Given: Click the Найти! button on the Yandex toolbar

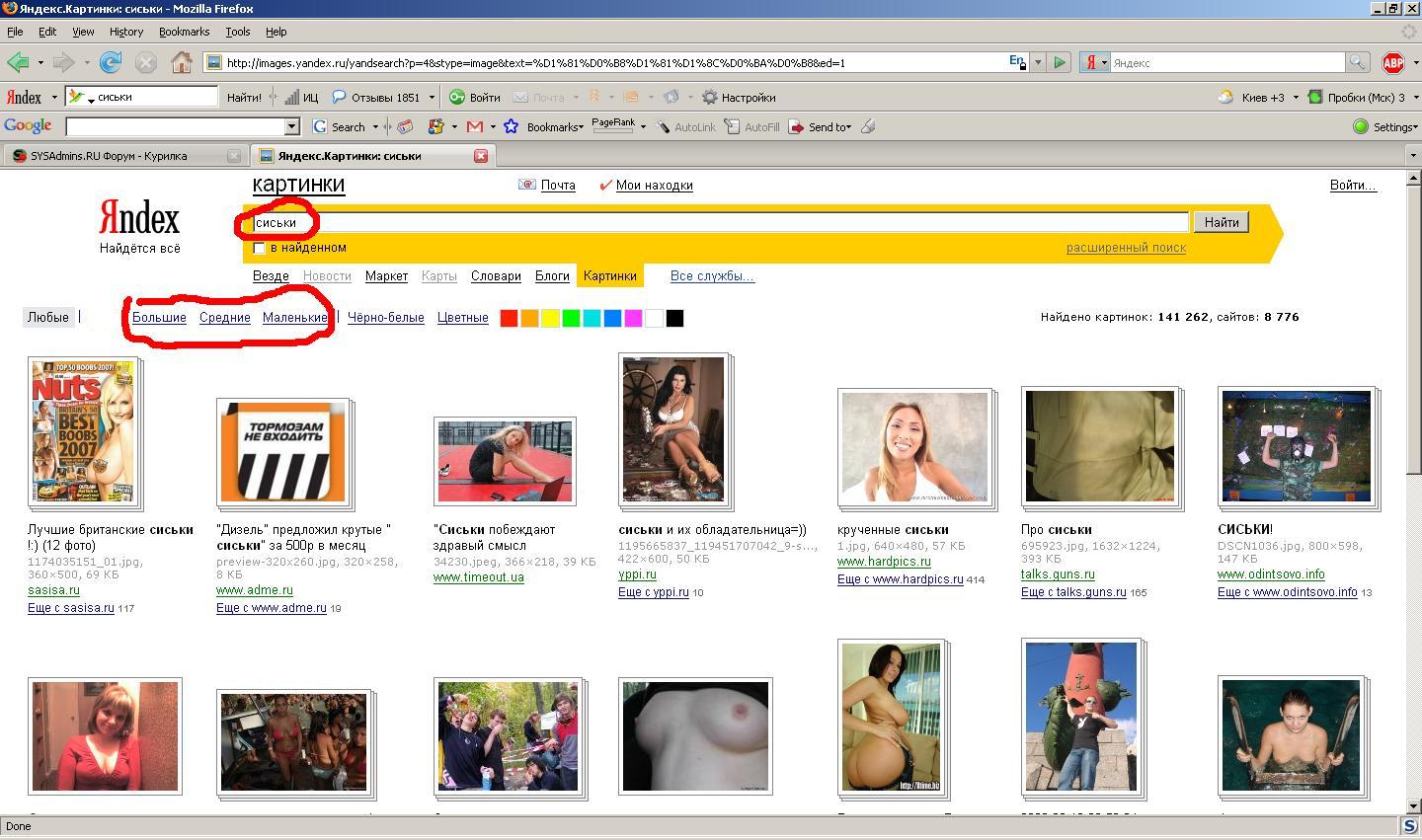Looking at the screenshot, I should coord(244,98).
